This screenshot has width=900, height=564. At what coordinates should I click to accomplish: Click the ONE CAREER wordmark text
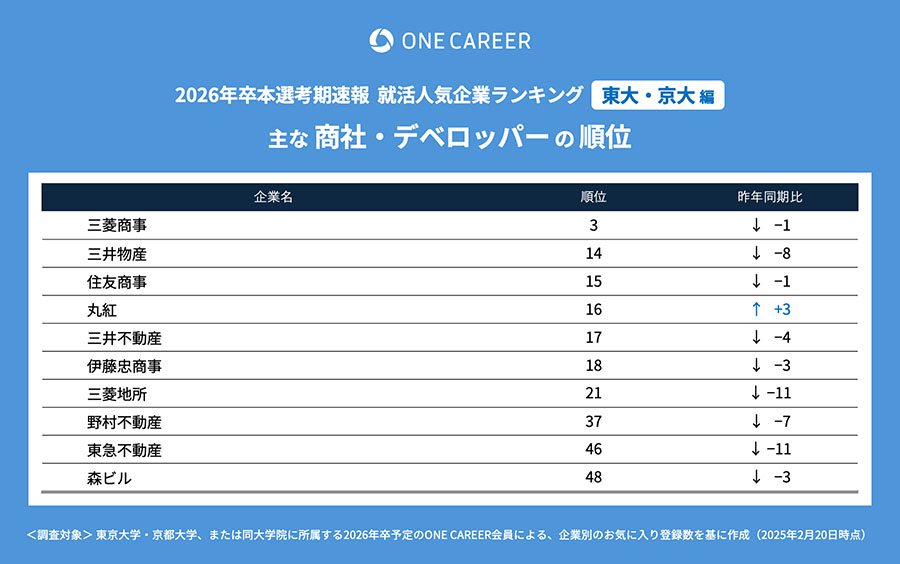click(x=466, y=41)
